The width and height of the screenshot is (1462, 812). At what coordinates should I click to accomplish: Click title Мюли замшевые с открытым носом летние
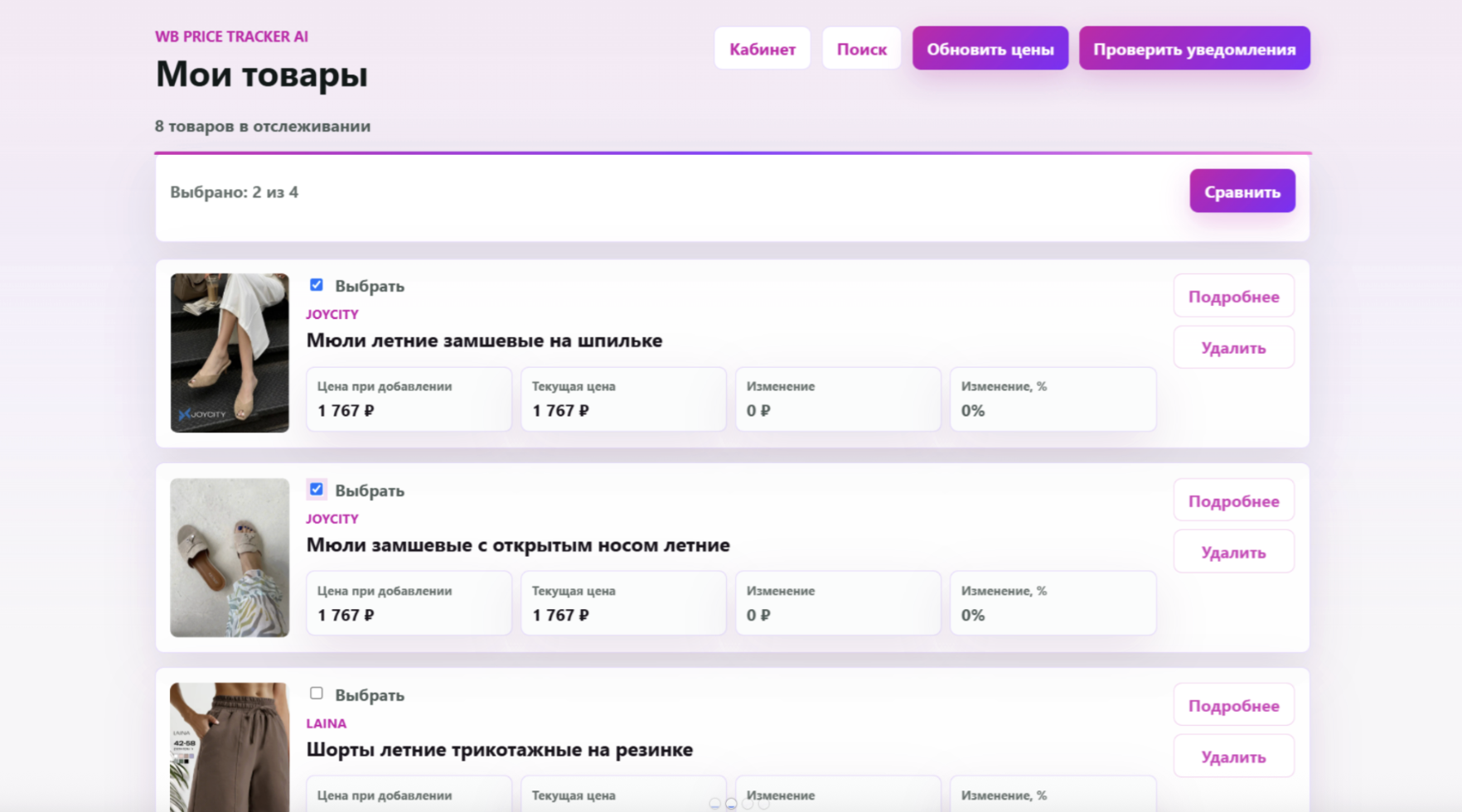518,545
